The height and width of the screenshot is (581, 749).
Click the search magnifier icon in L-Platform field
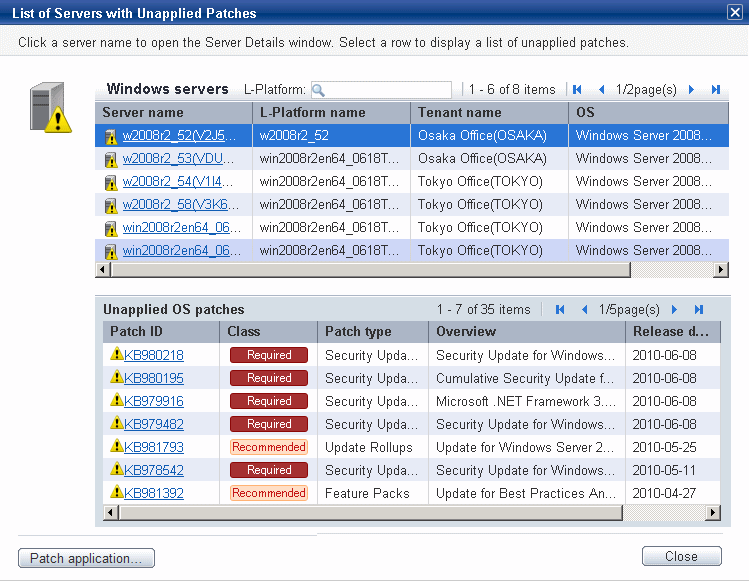[318, 90]
